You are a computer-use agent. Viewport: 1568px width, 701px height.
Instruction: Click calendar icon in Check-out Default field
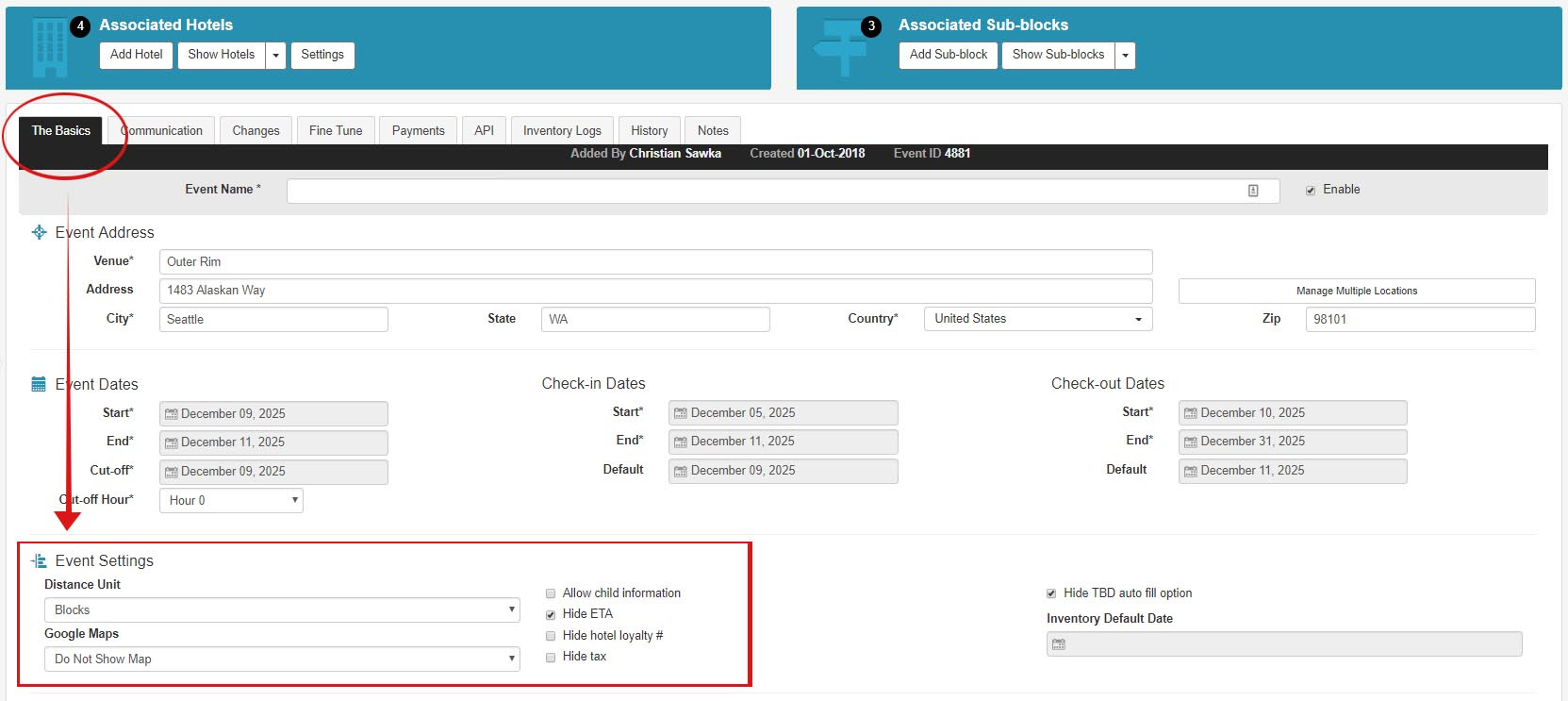1191,471
